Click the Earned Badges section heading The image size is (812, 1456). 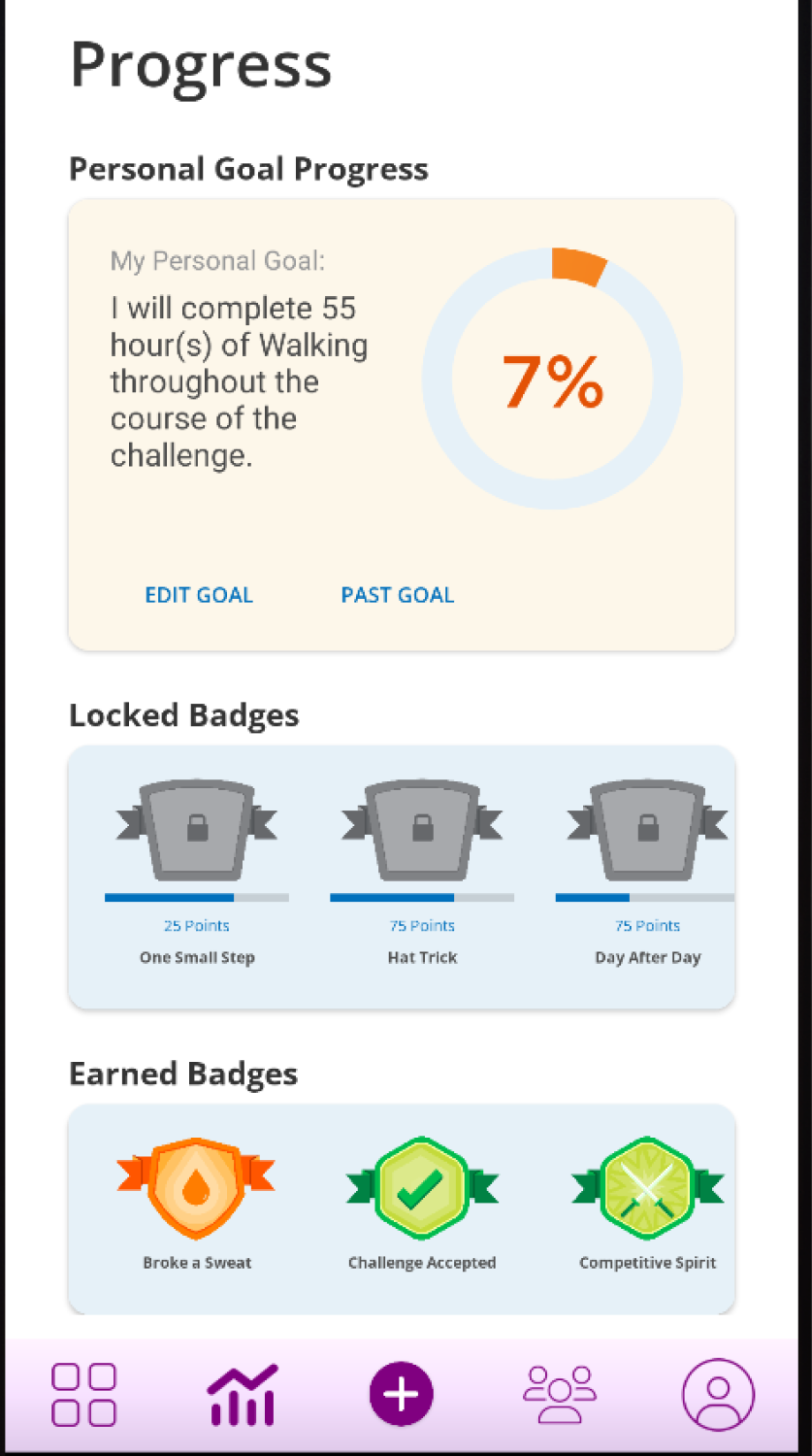tap(183, 1074)
